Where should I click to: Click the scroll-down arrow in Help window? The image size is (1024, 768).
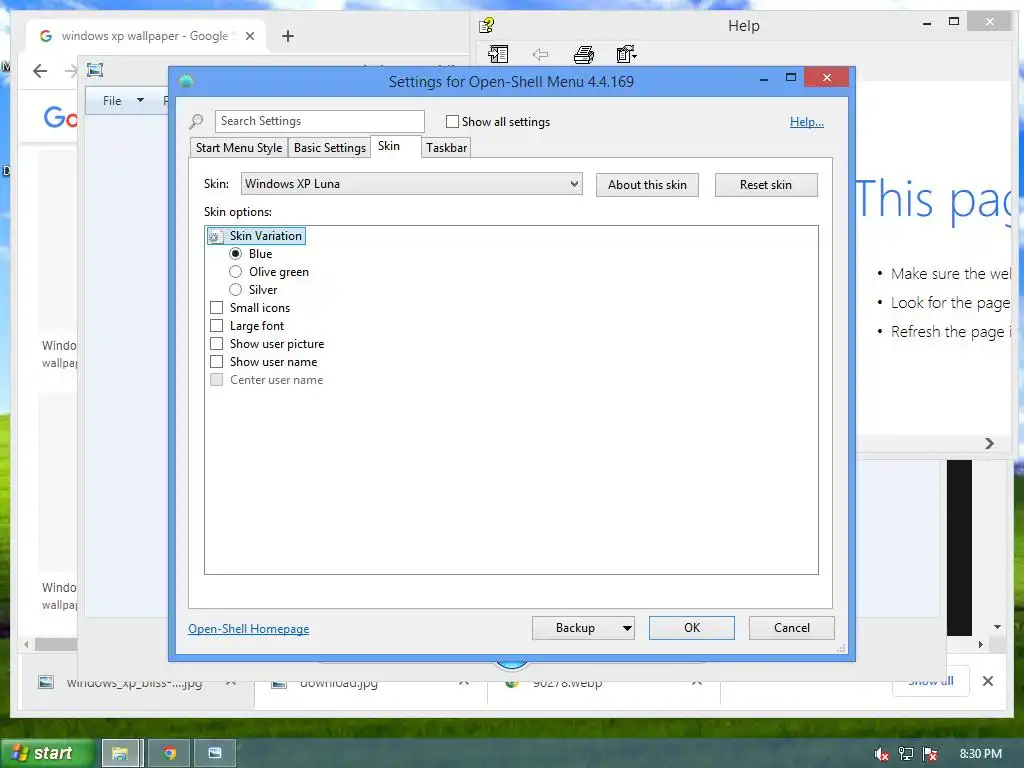[x=997, y=627]
